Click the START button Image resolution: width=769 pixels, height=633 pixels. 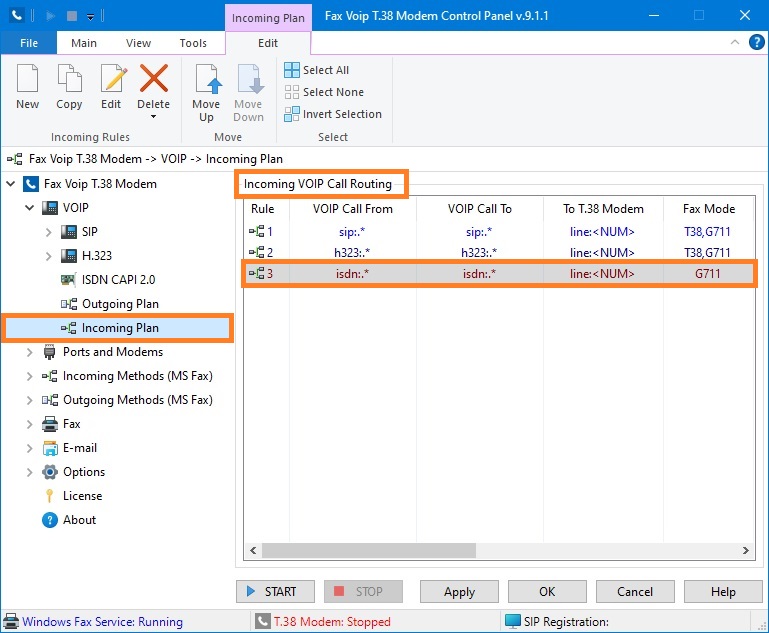275,592
